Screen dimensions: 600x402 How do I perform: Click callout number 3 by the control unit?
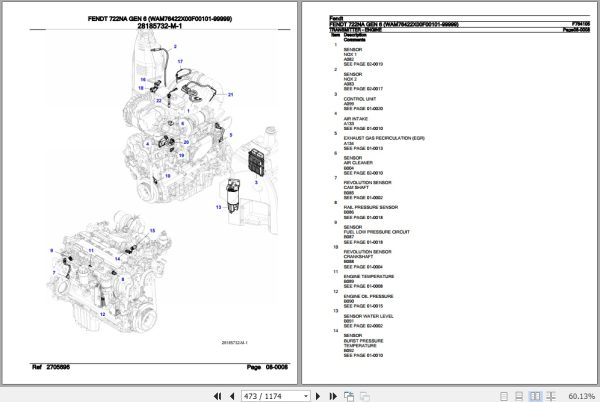click(x=256, y=182)
